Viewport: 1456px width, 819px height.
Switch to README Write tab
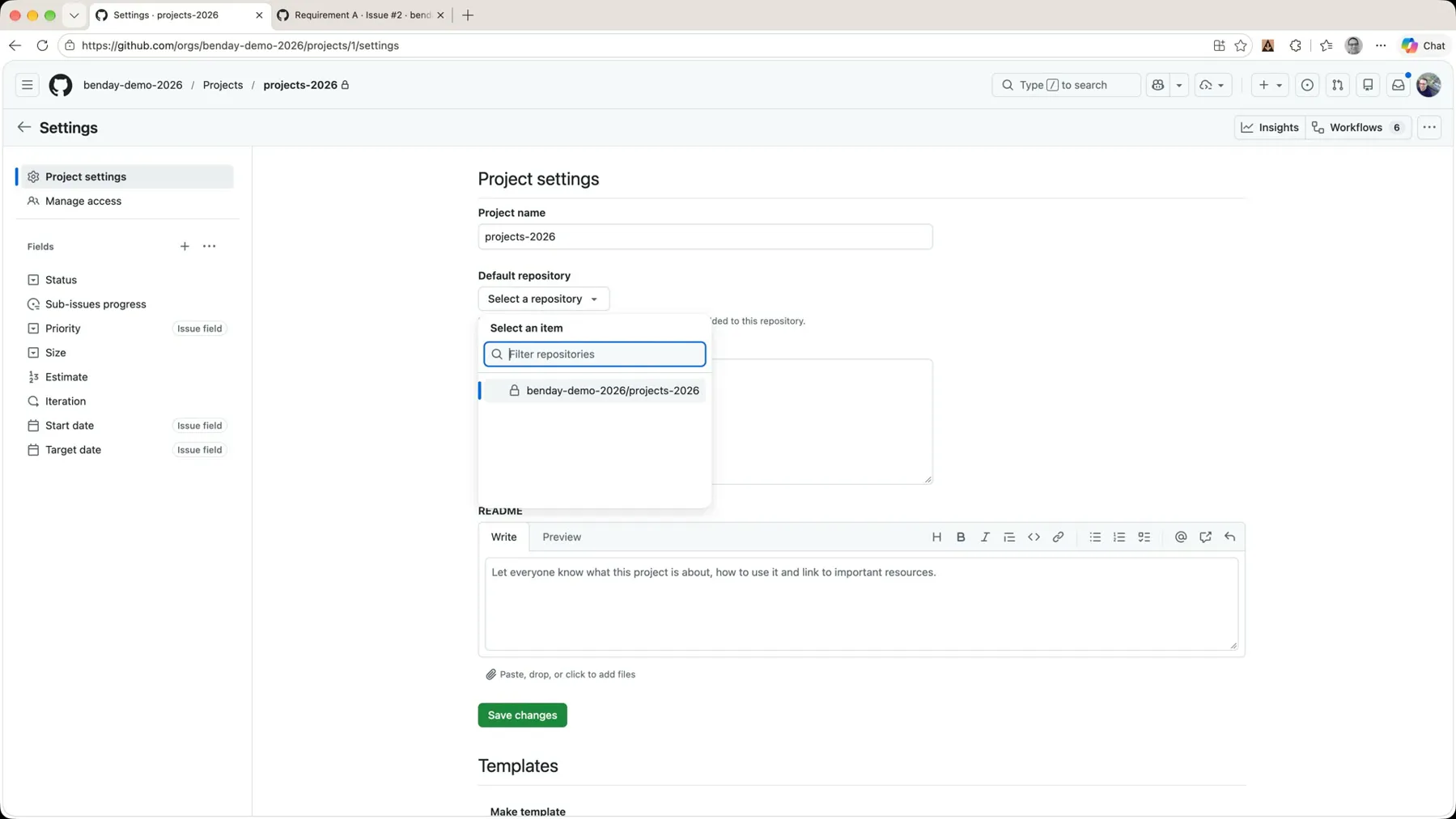tap(503, 537)
